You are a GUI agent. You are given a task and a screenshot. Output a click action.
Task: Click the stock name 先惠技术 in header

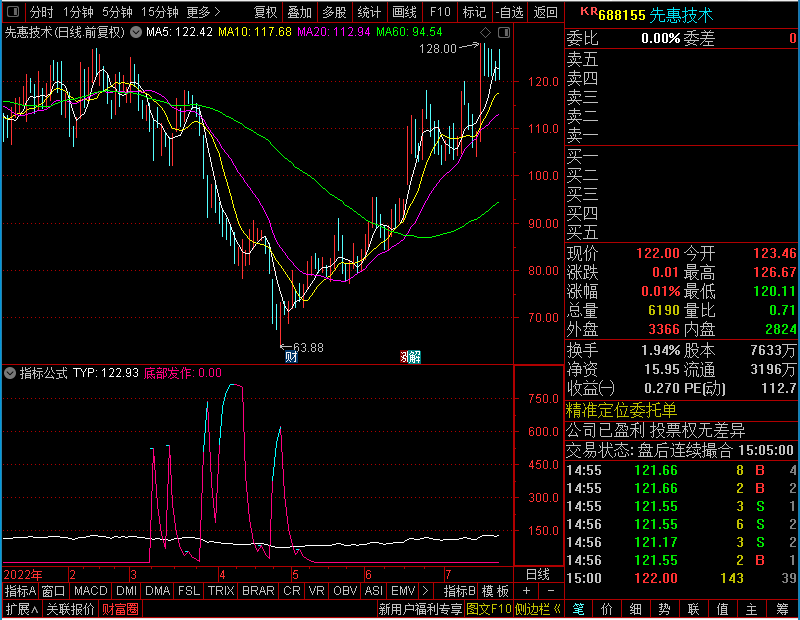(681, 15)
